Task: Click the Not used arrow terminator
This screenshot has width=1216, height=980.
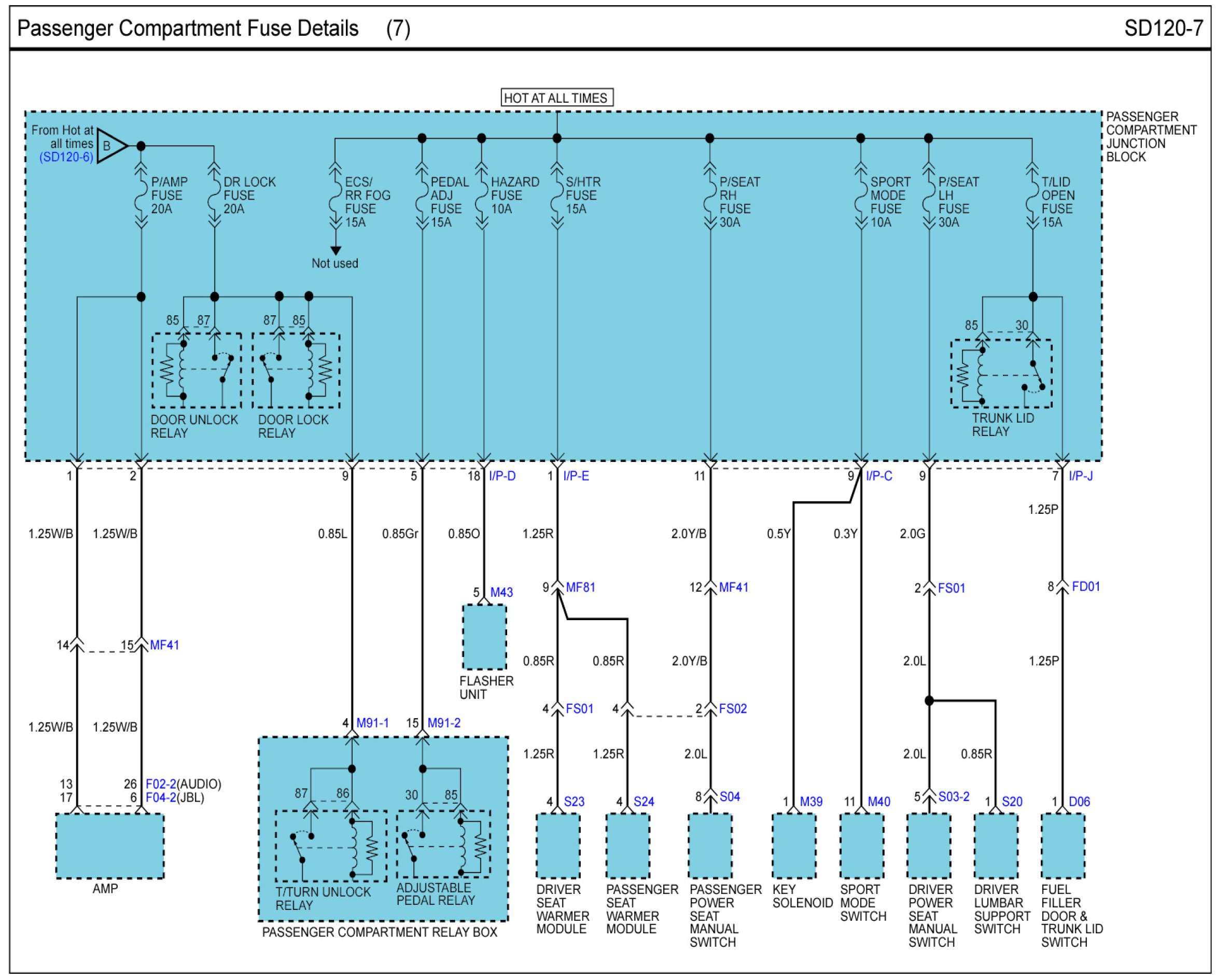Action: tap(336, 250)
